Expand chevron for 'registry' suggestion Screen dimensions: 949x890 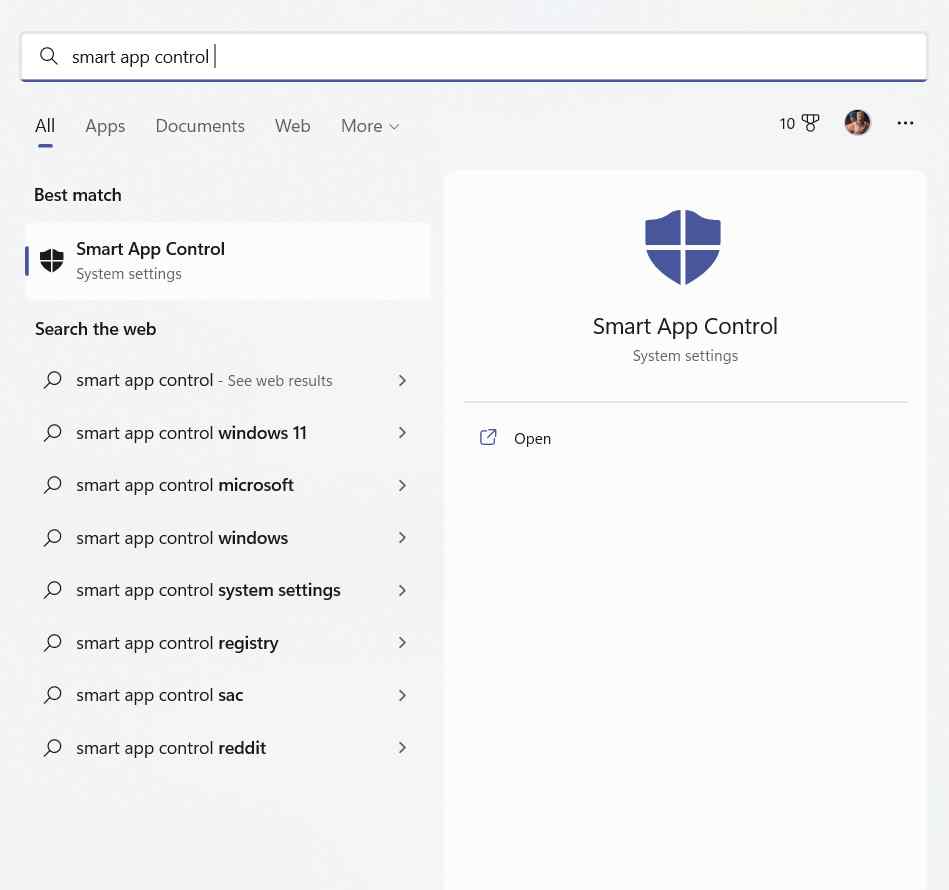click(402, 643)
